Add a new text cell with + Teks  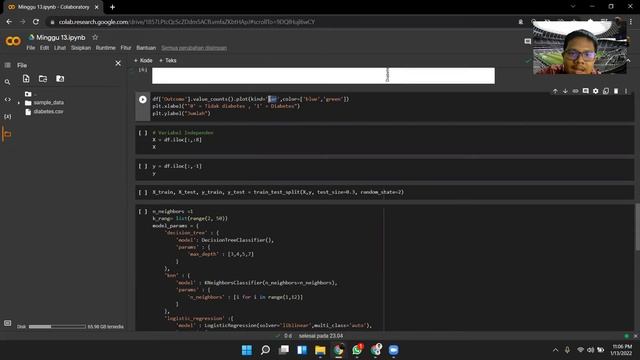click(168, 60)
